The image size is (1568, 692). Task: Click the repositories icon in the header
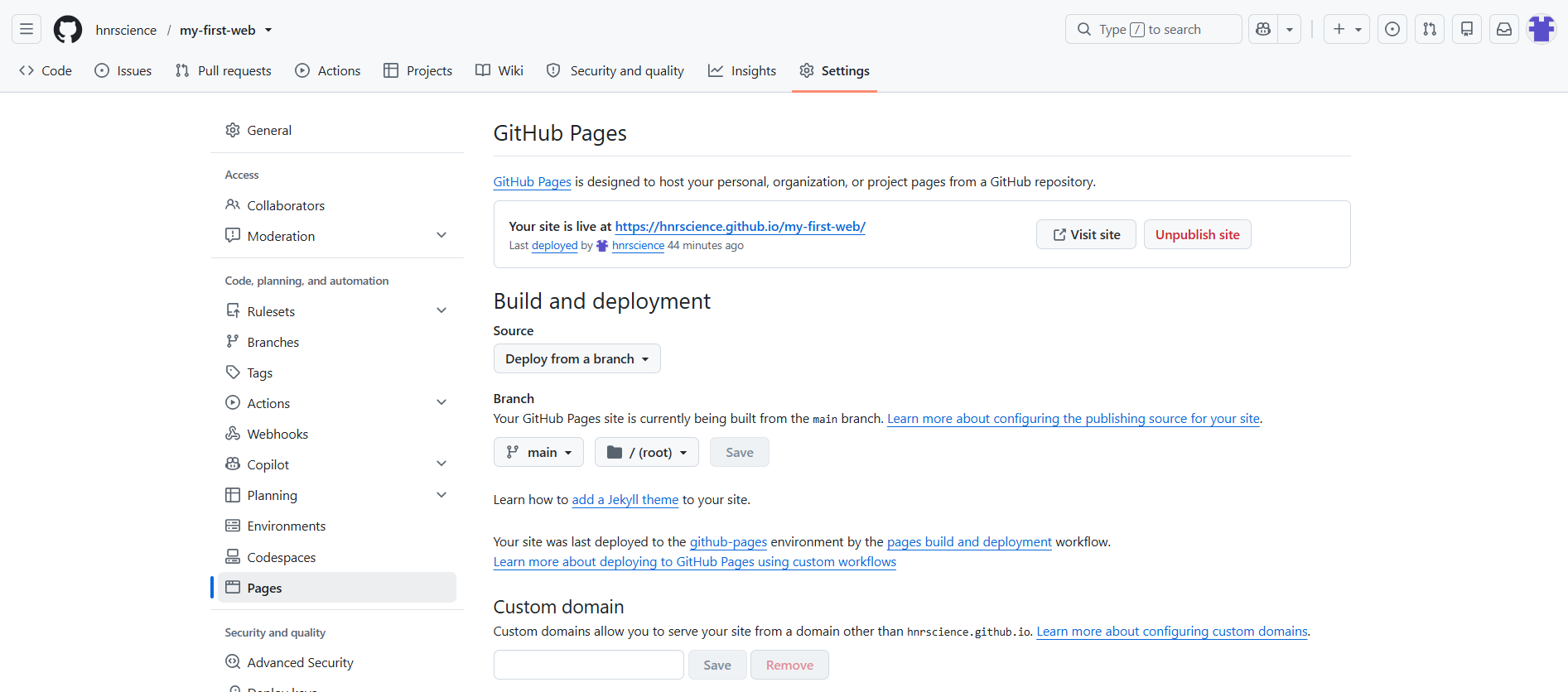[x=1467, y=29]
